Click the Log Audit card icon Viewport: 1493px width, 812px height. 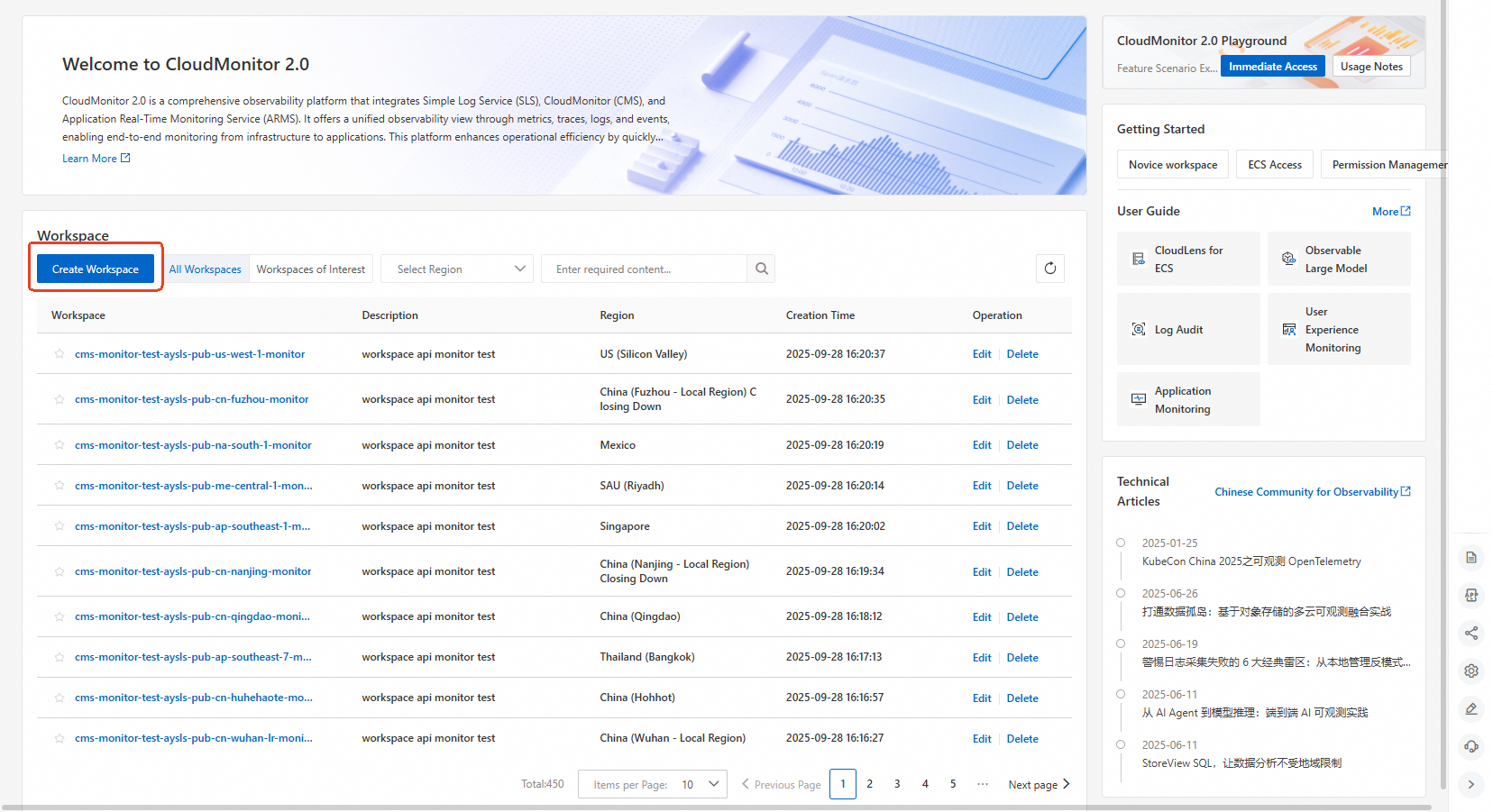point(1139,330)
